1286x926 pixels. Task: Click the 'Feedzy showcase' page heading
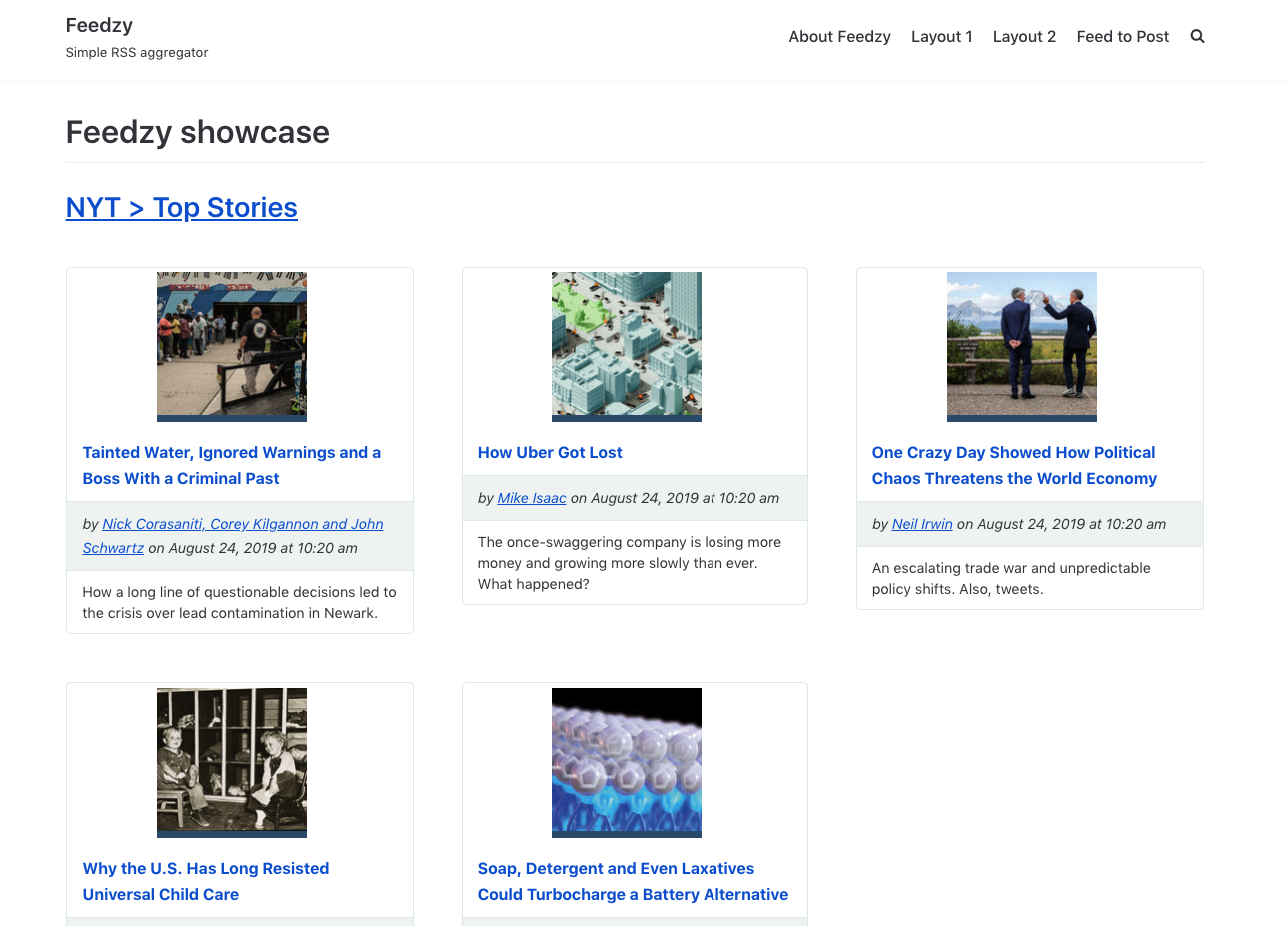[x=198, y=132]
